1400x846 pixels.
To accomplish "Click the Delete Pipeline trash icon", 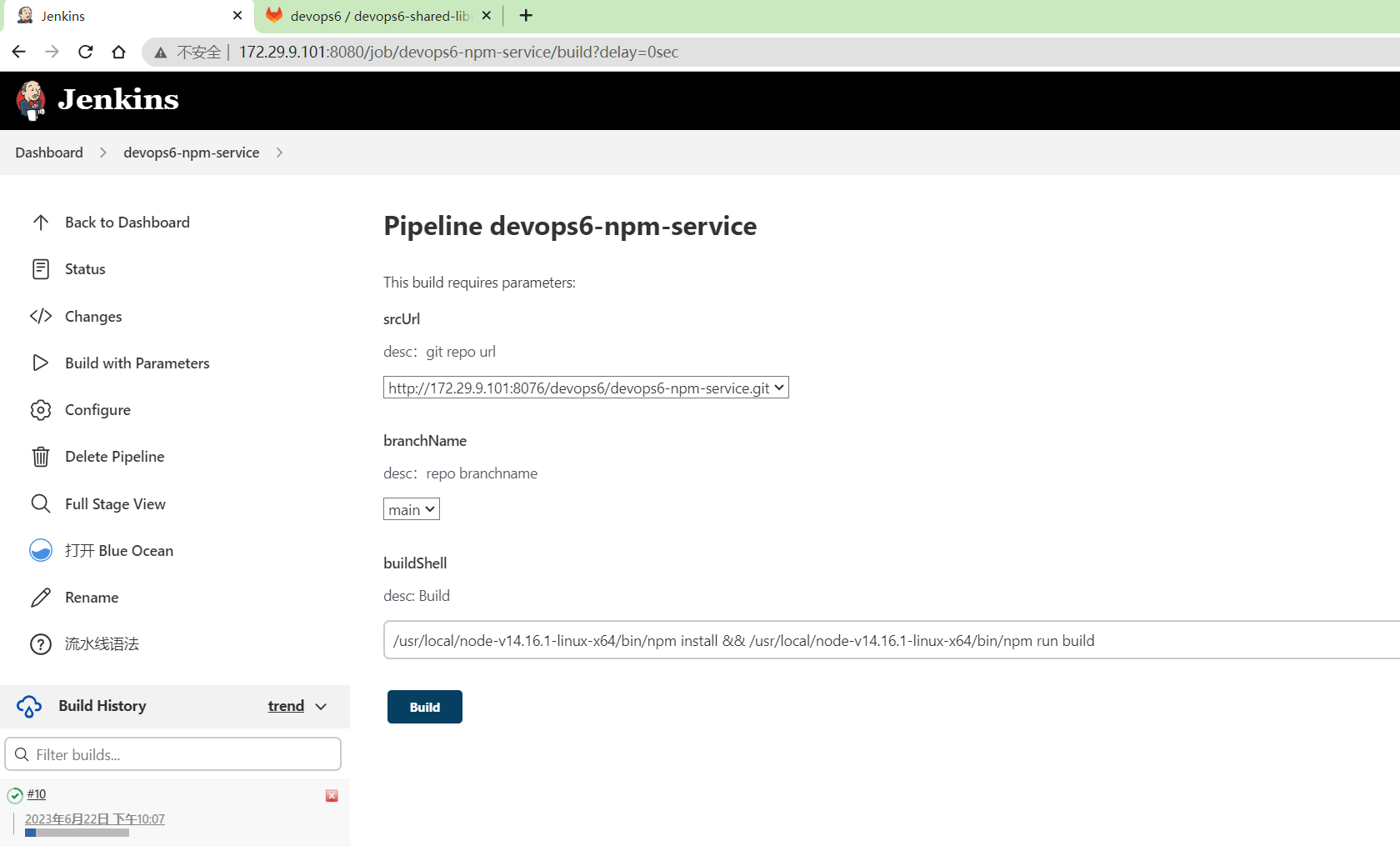I will pyautogui.click(x=41, y=457).
